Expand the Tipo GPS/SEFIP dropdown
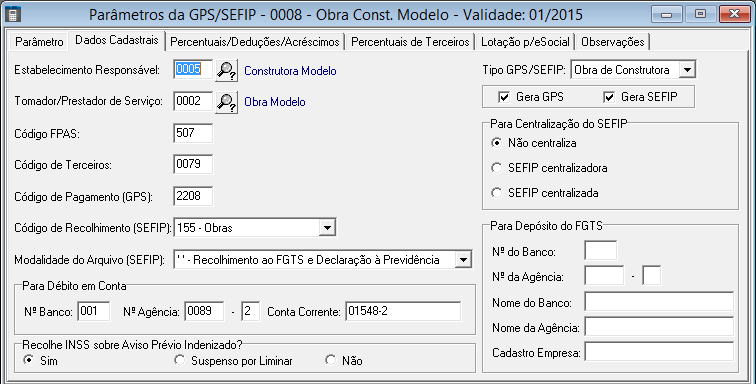The width and height of the screenshot is (756, 384). click(687, 70)
